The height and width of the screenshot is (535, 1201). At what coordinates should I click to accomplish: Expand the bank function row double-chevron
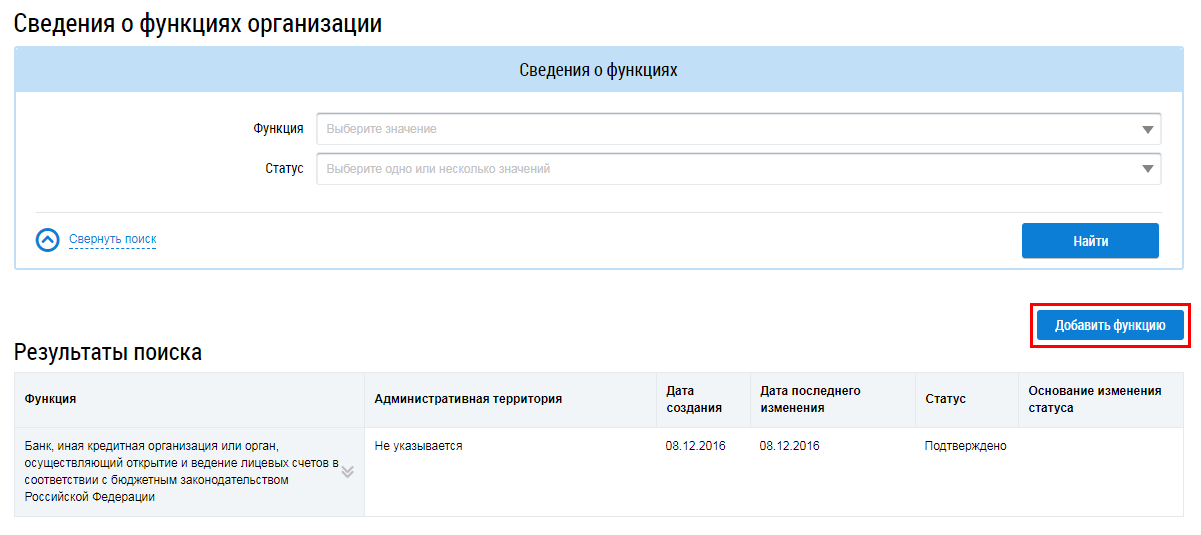click(348, 471)
